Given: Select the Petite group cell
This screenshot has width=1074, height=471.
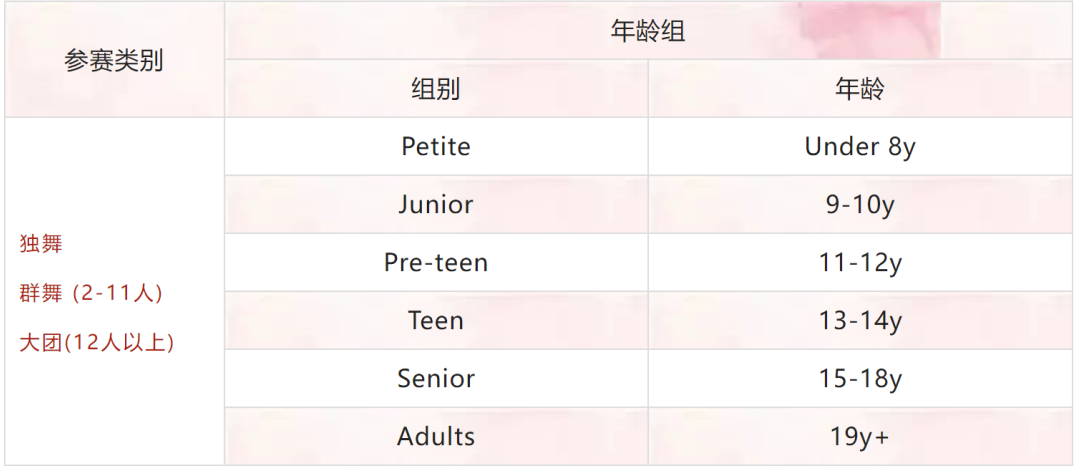Looking at the screenshot, I should click(436, 147).
